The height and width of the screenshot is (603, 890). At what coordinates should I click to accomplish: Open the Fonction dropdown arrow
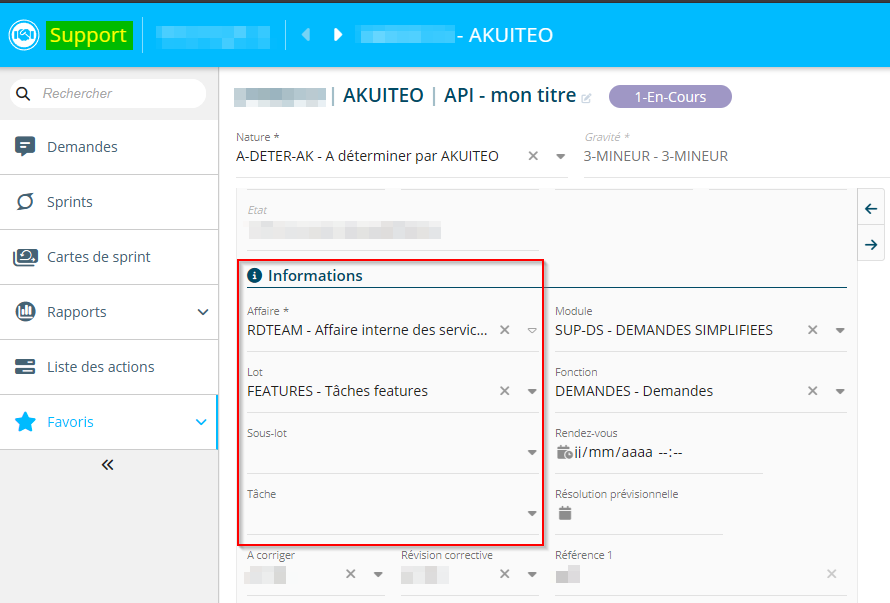pyautogui.click(x=840, y=391)
